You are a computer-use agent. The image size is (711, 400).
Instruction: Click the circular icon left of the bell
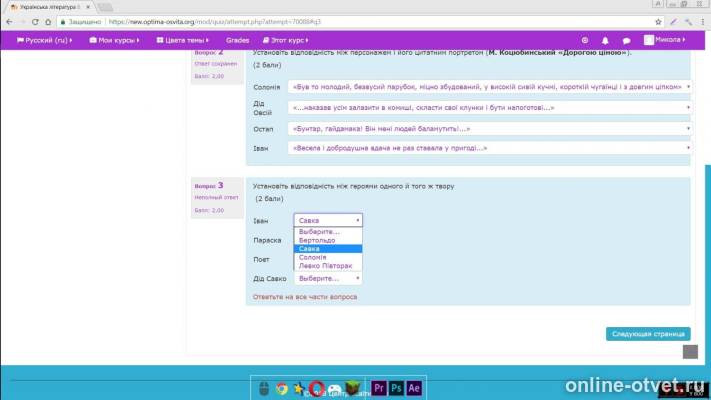click(x=585, y=40)
